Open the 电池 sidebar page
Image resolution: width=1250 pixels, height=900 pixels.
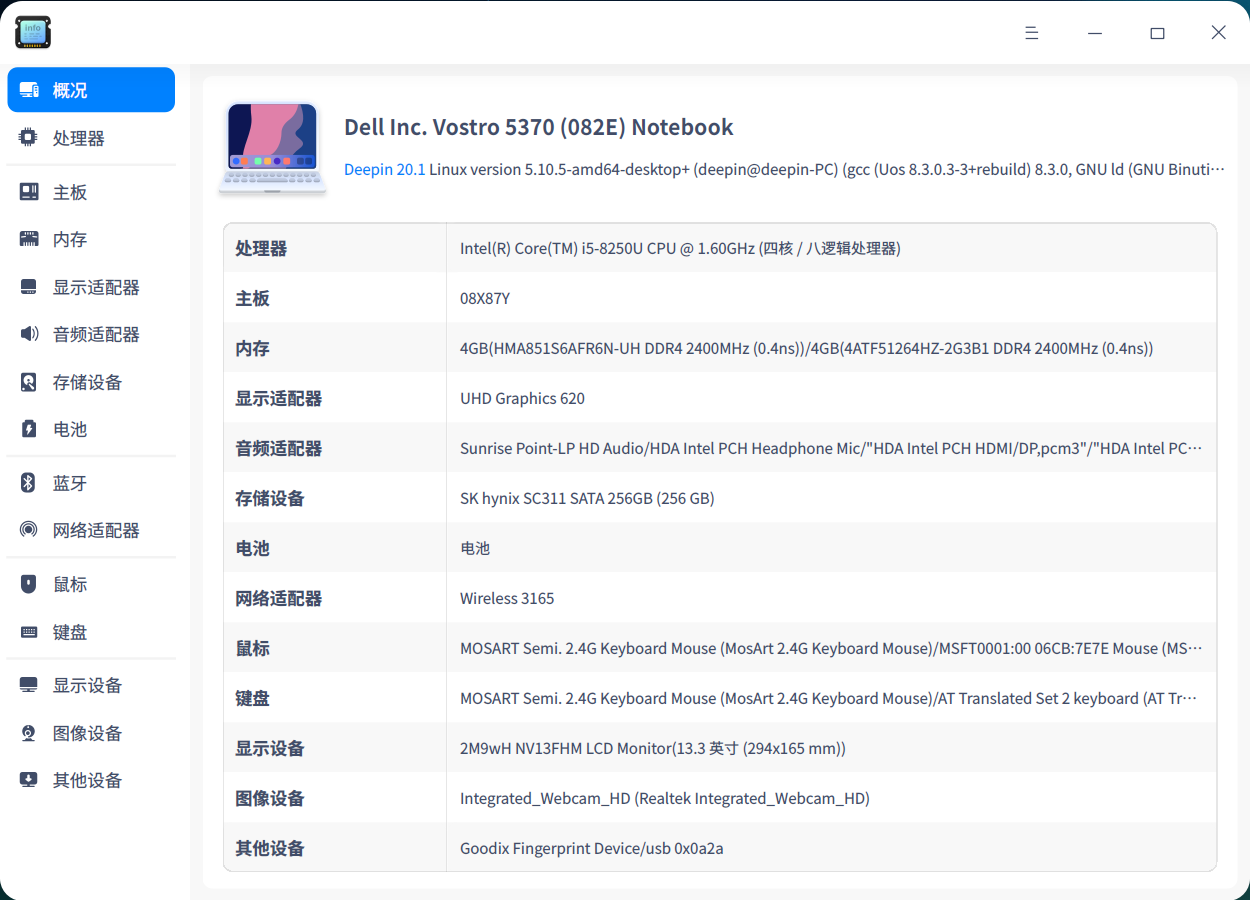tap(91, 429)
